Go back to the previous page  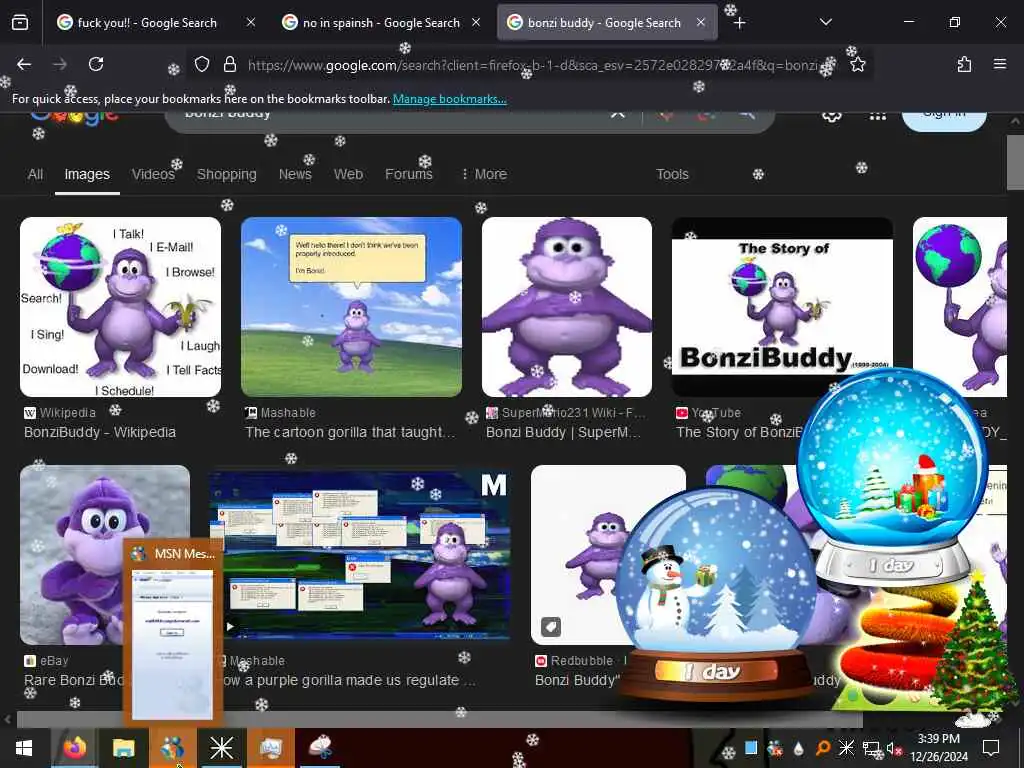tap(24, 64)
